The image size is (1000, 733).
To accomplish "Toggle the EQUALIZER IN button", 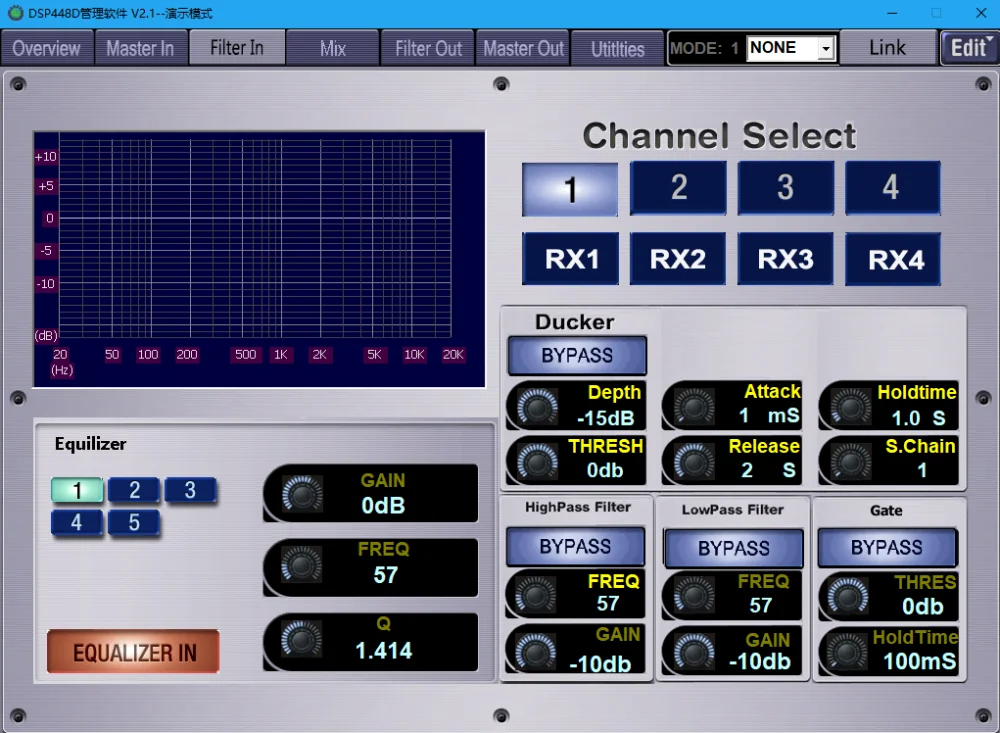I will (x=133, y=652).
